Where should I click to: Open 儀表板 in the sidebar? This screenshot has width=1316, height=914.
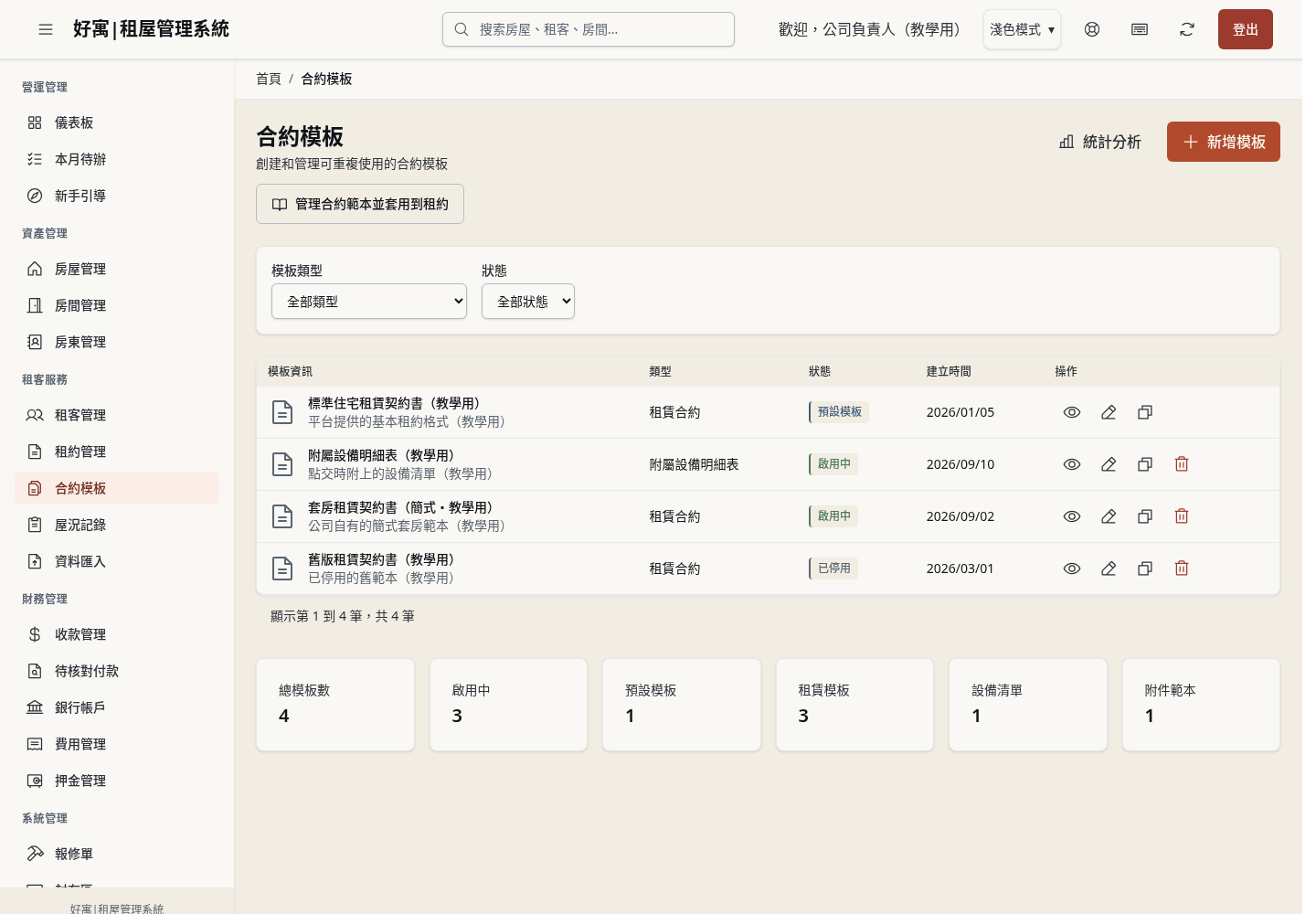pos(117,122)
